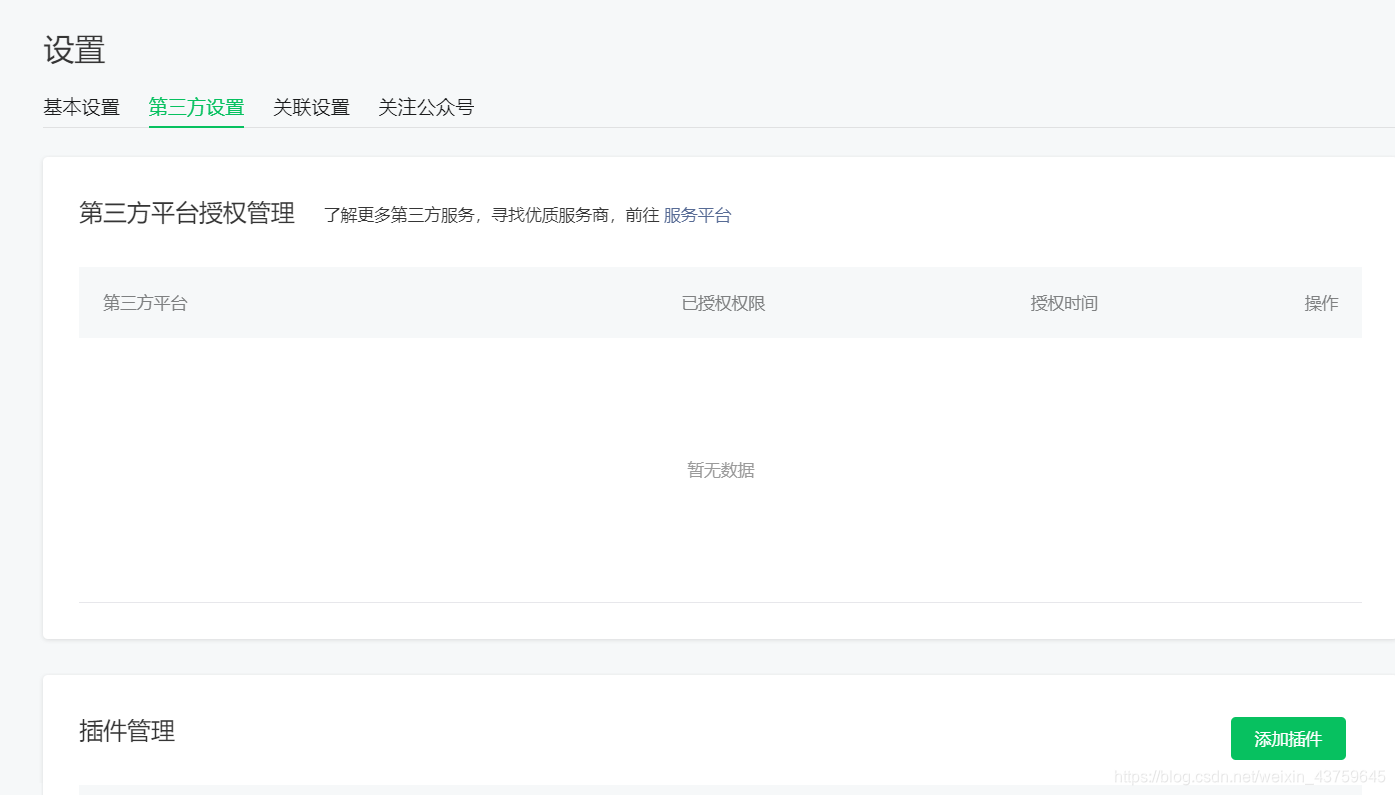Switch to the 关联设置 tab
1395x795 pixels.
311,107
